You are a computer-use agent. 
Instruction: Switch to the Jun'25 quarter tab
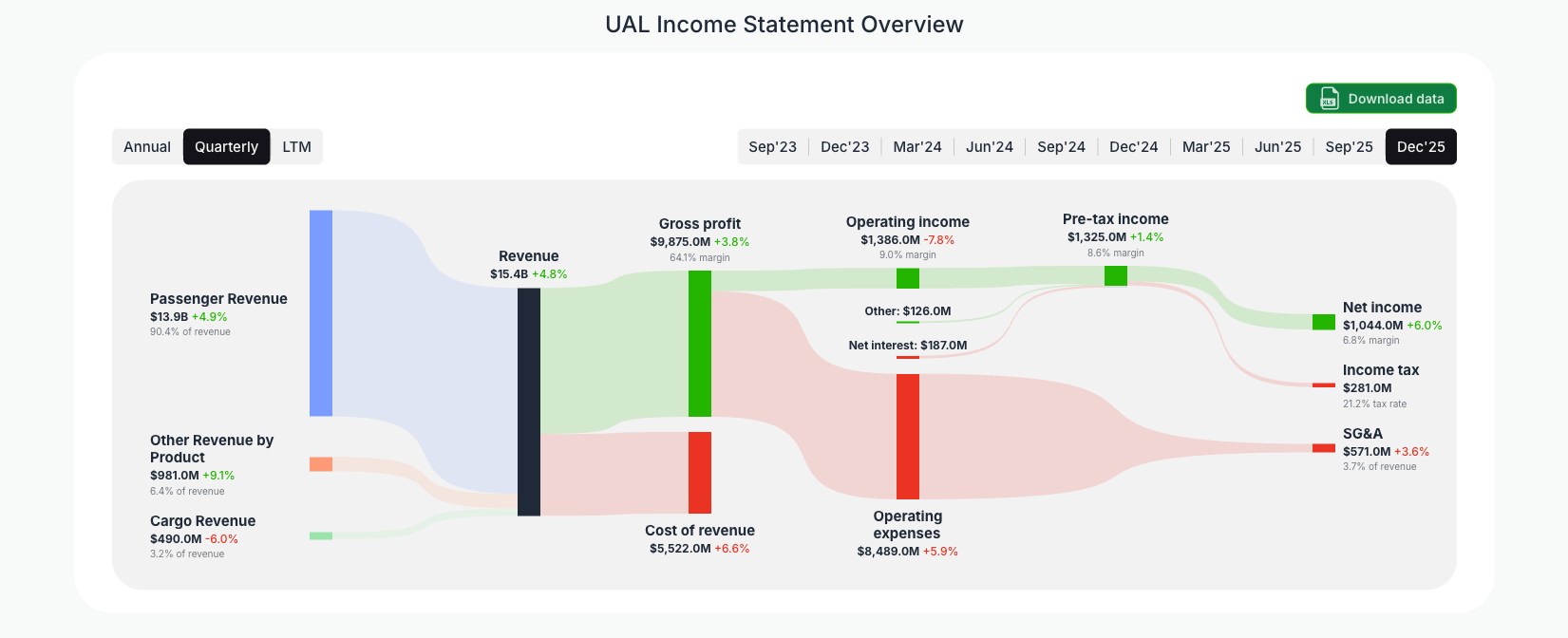tap(1277, 146)
